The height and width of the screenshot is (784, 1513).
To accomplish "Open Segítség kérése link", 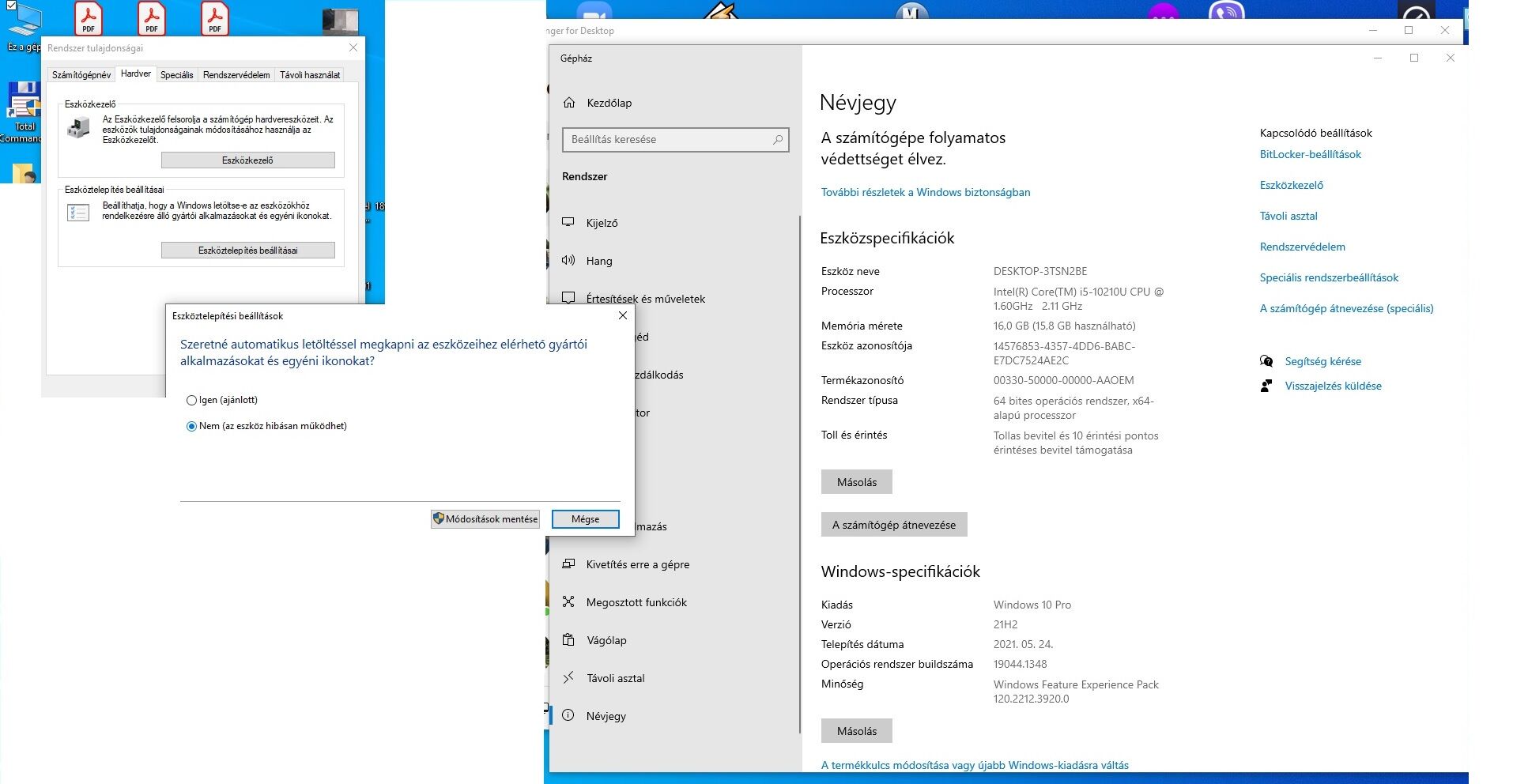I will [x=1322, y=361].
